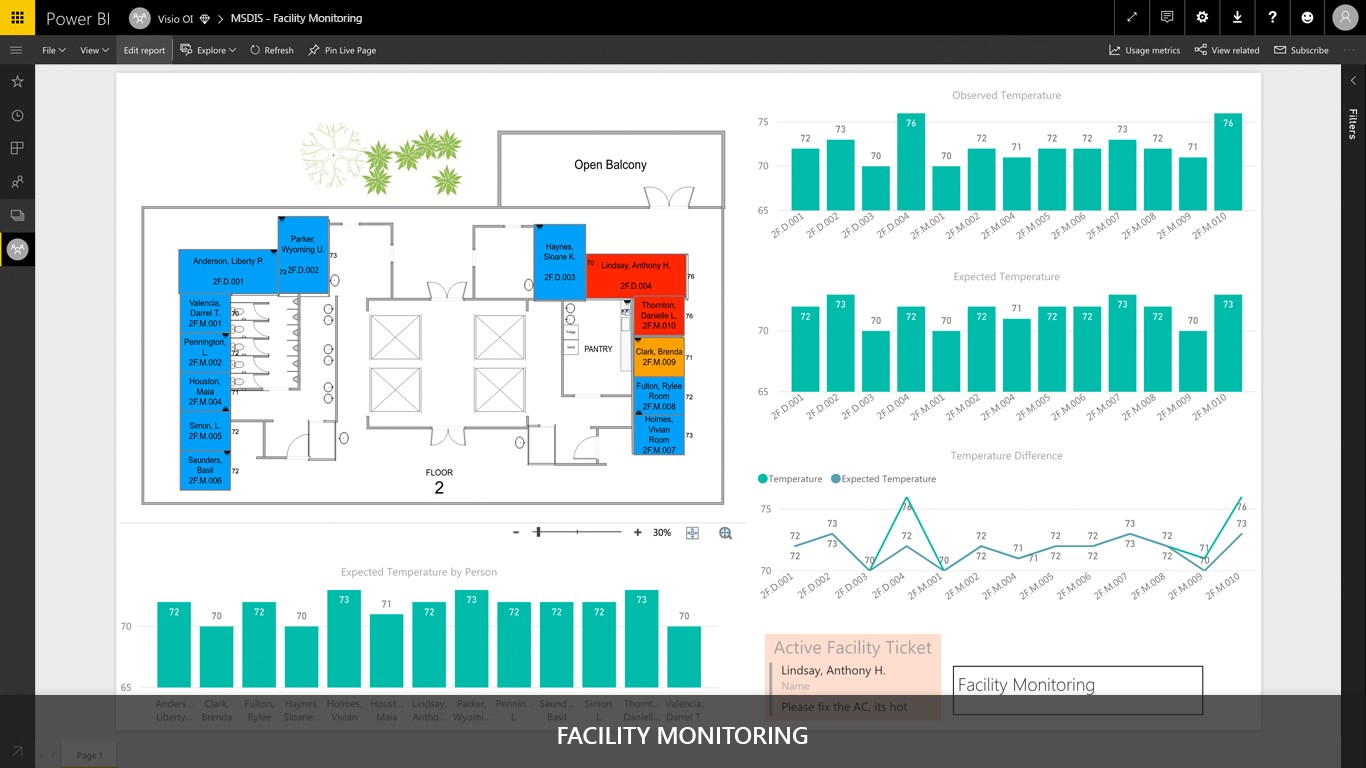The image size is (1366, 768).
Task: Click Temperature Difference chart title
Action: point(1006,455)
